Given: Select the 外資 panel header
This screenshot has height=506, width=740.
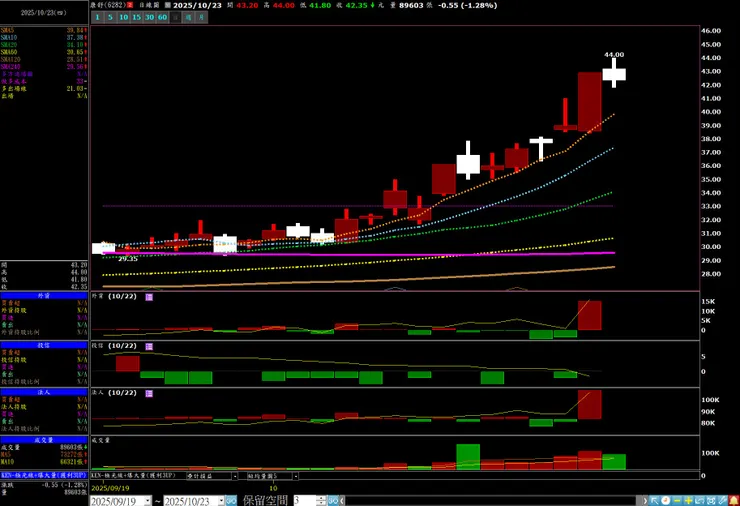Looking at the screenshot, I should click(44, 295).
